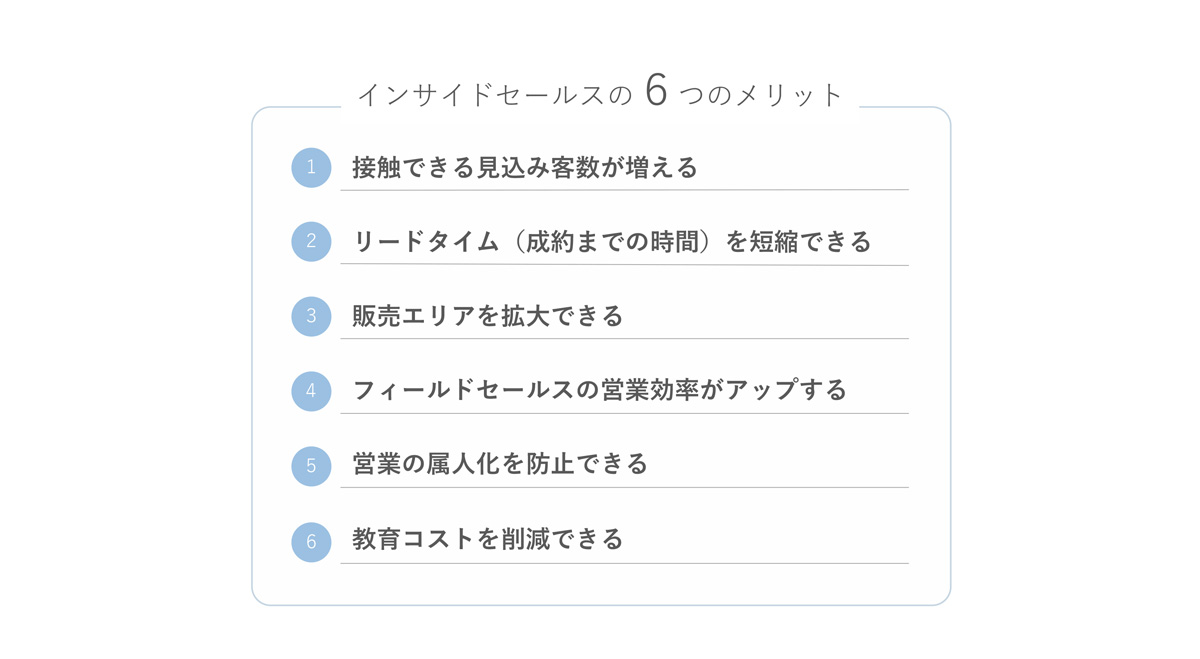
Task: Click the number 5 circle badge
Action: click(x=311, y=466)
